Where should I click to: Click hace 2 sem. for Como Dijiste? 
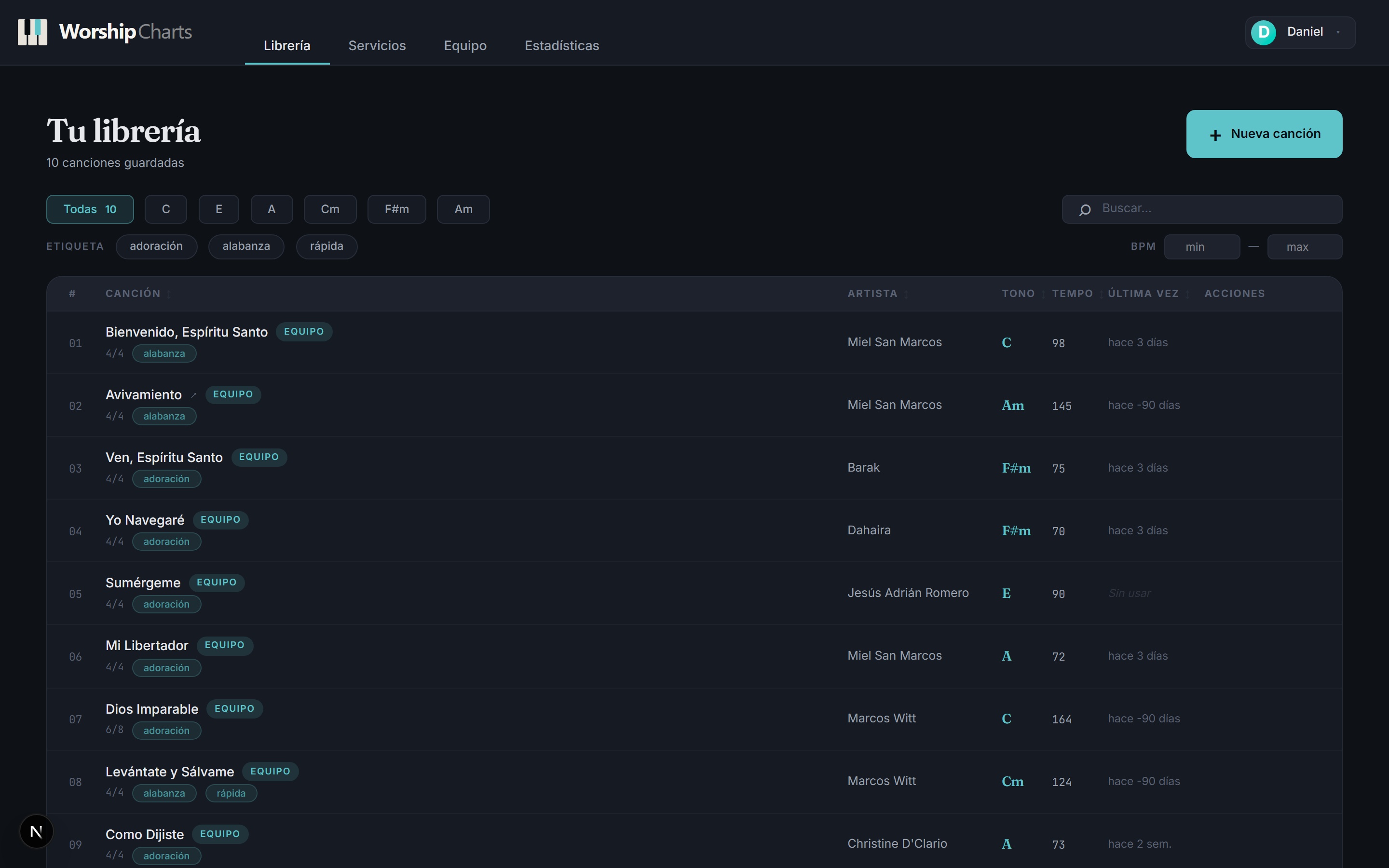[1139, 844]
